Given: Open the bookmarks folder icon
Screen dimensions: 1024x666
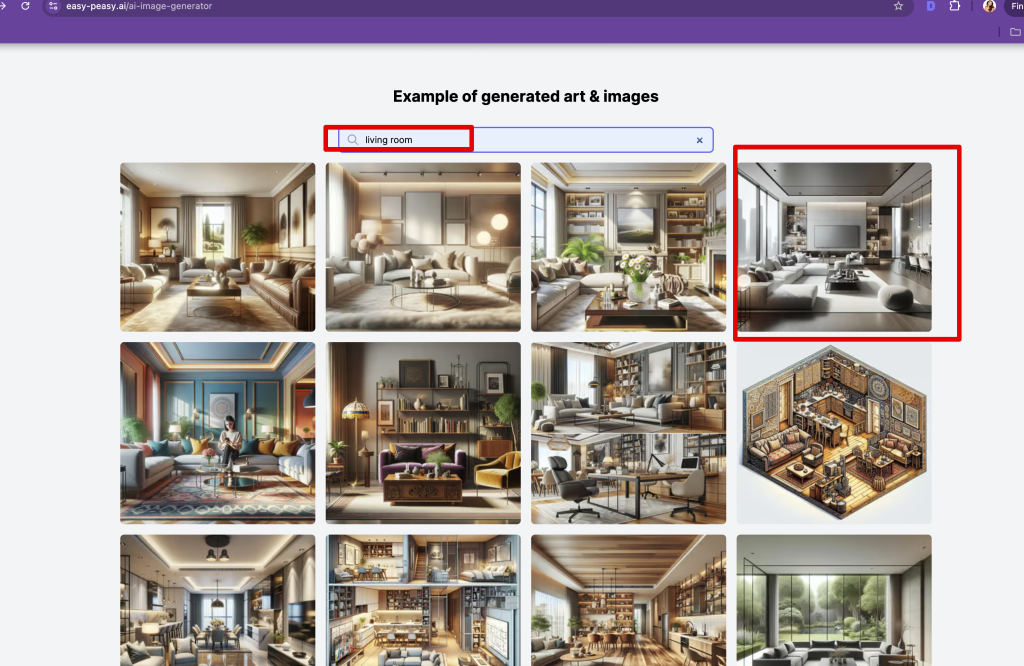Looking at the screenshot, I should 1016,32.
